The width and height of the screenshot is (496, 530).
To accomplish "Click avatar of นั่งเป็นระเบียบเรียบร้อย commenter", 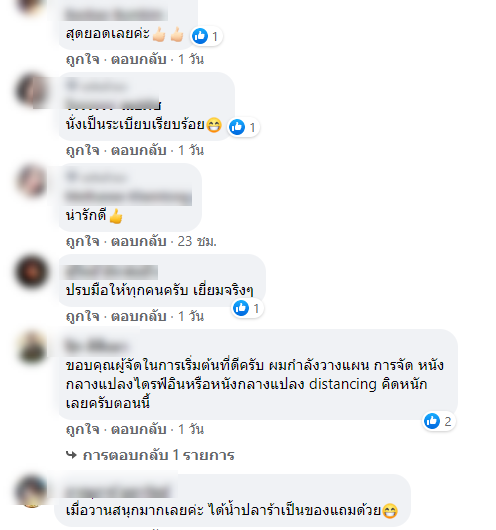I will pyautogui.click(x=32, y=91).
